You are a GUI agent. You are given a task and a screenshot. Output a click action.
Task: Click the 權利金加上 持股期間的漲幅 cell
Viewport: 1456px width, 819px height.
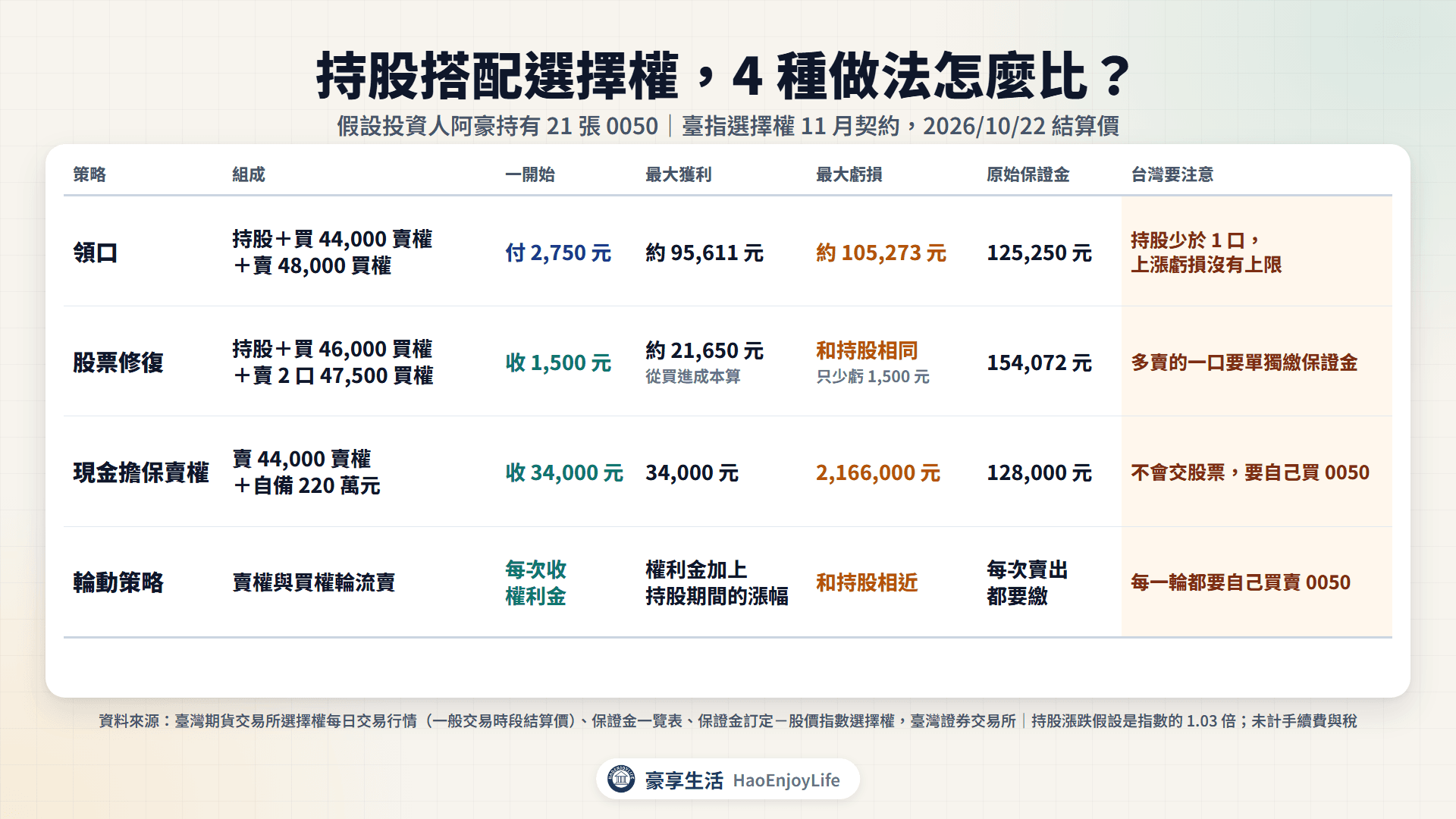pos(717,582)
